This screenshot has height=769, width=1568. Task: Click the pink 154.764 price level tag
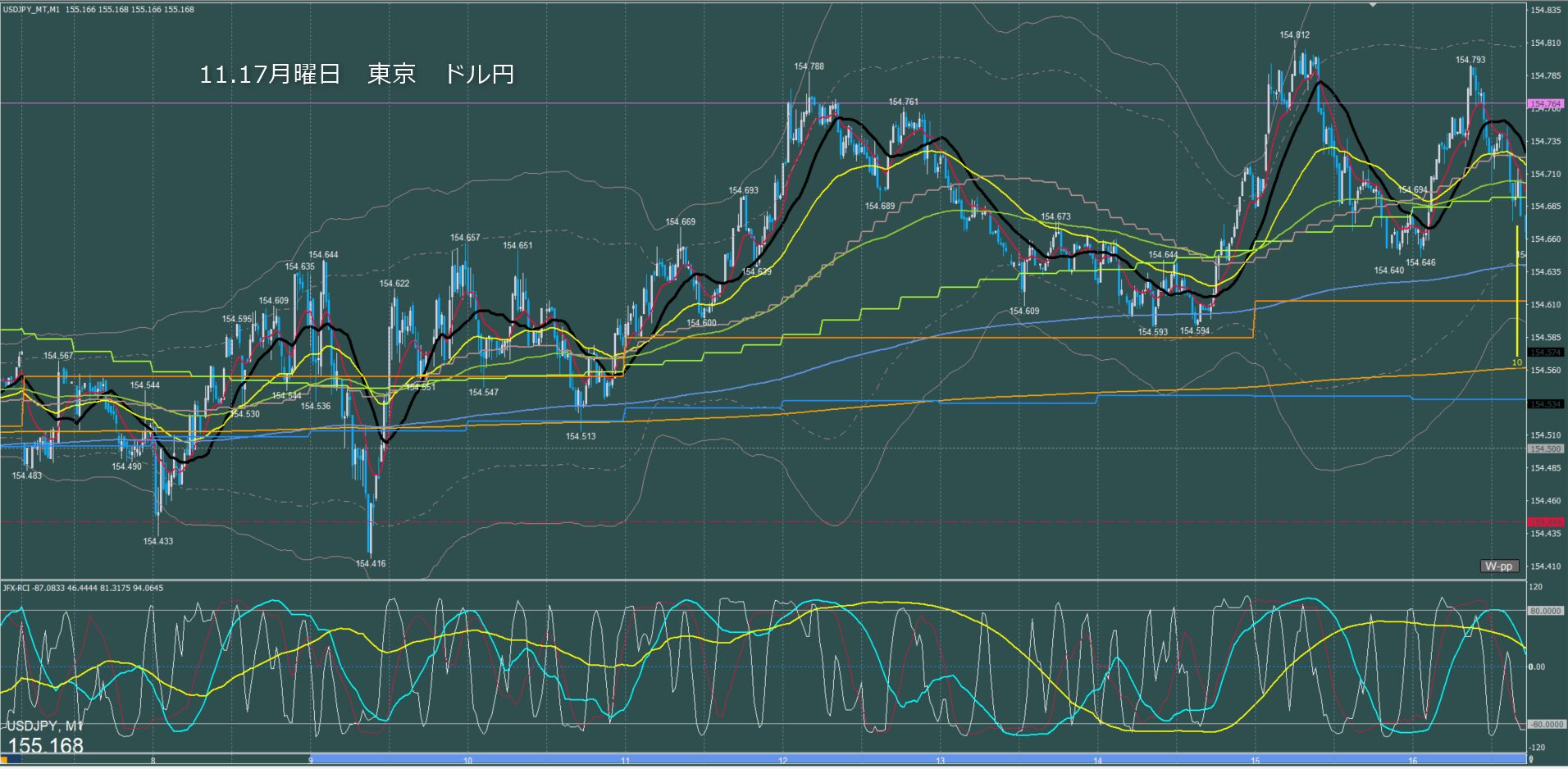coord(1546,104)
